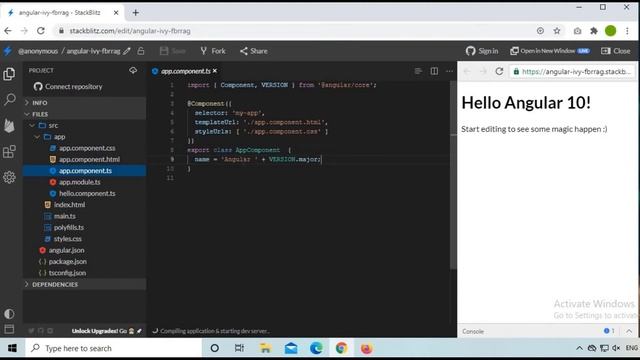Open Firefox from taskbar
The height and width of the screenshot is (360, 640).
point(367,348)
